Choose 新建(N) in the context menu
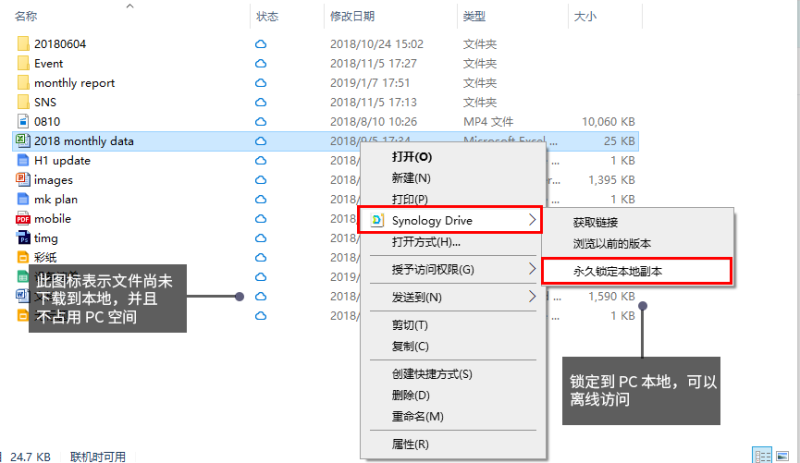This screenshot has width=800, height=463. tap(411, 178)
